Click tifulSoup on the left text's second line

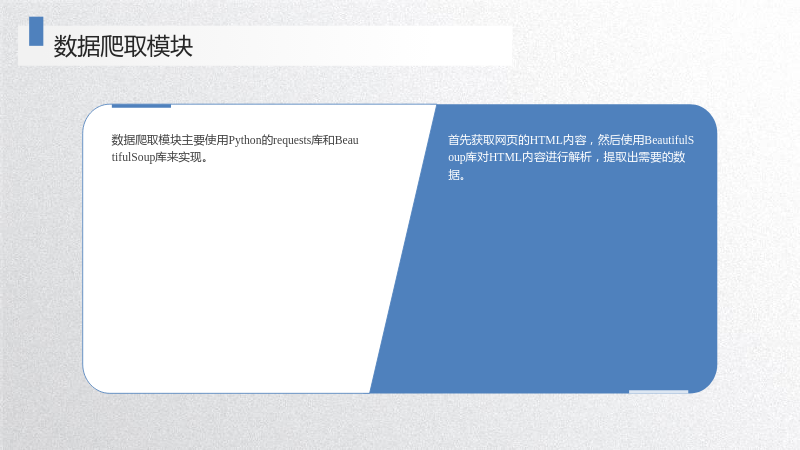(133, 157)
